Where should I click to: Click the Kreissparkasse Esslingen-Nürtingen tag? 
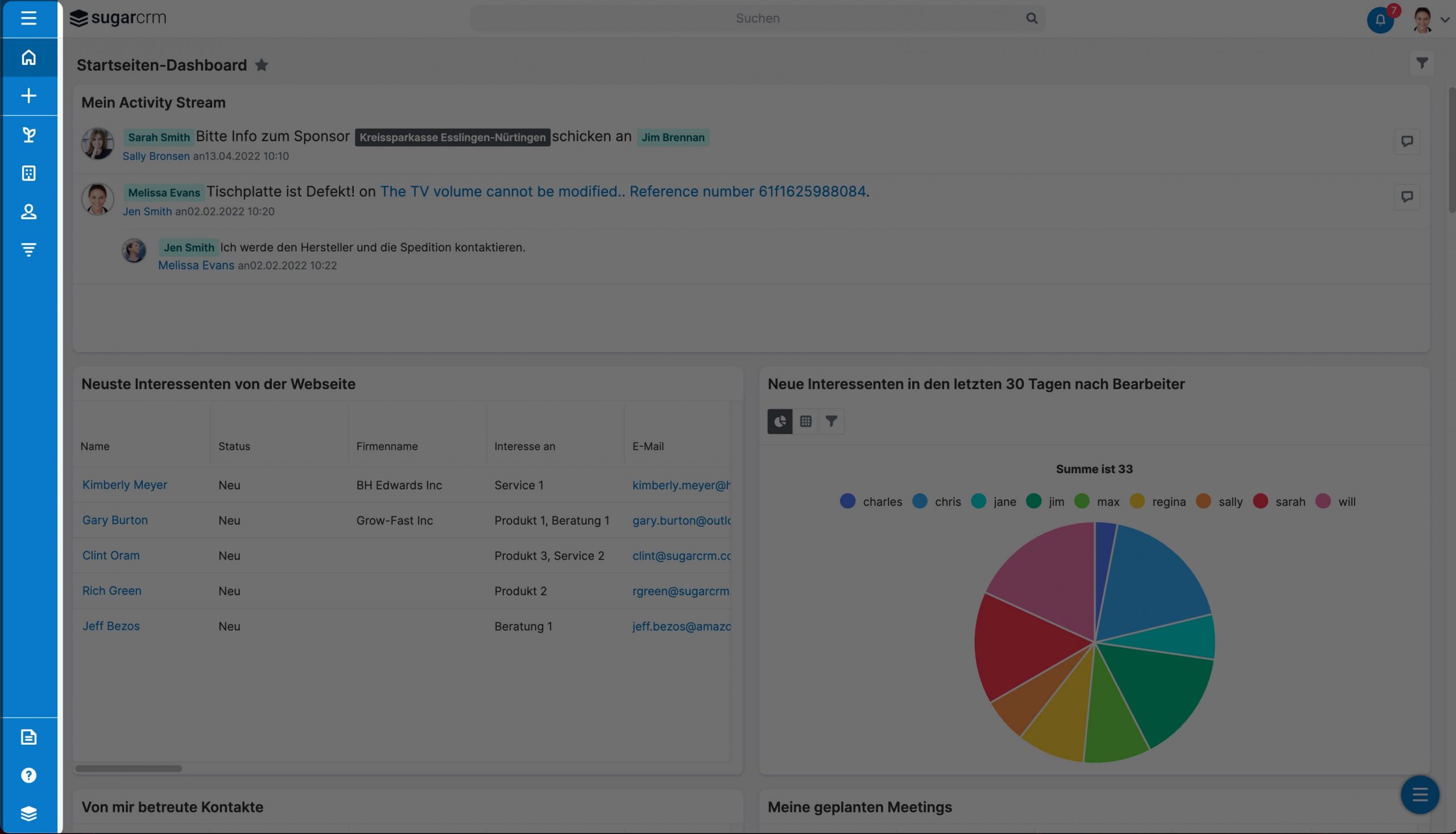point(452,138)
